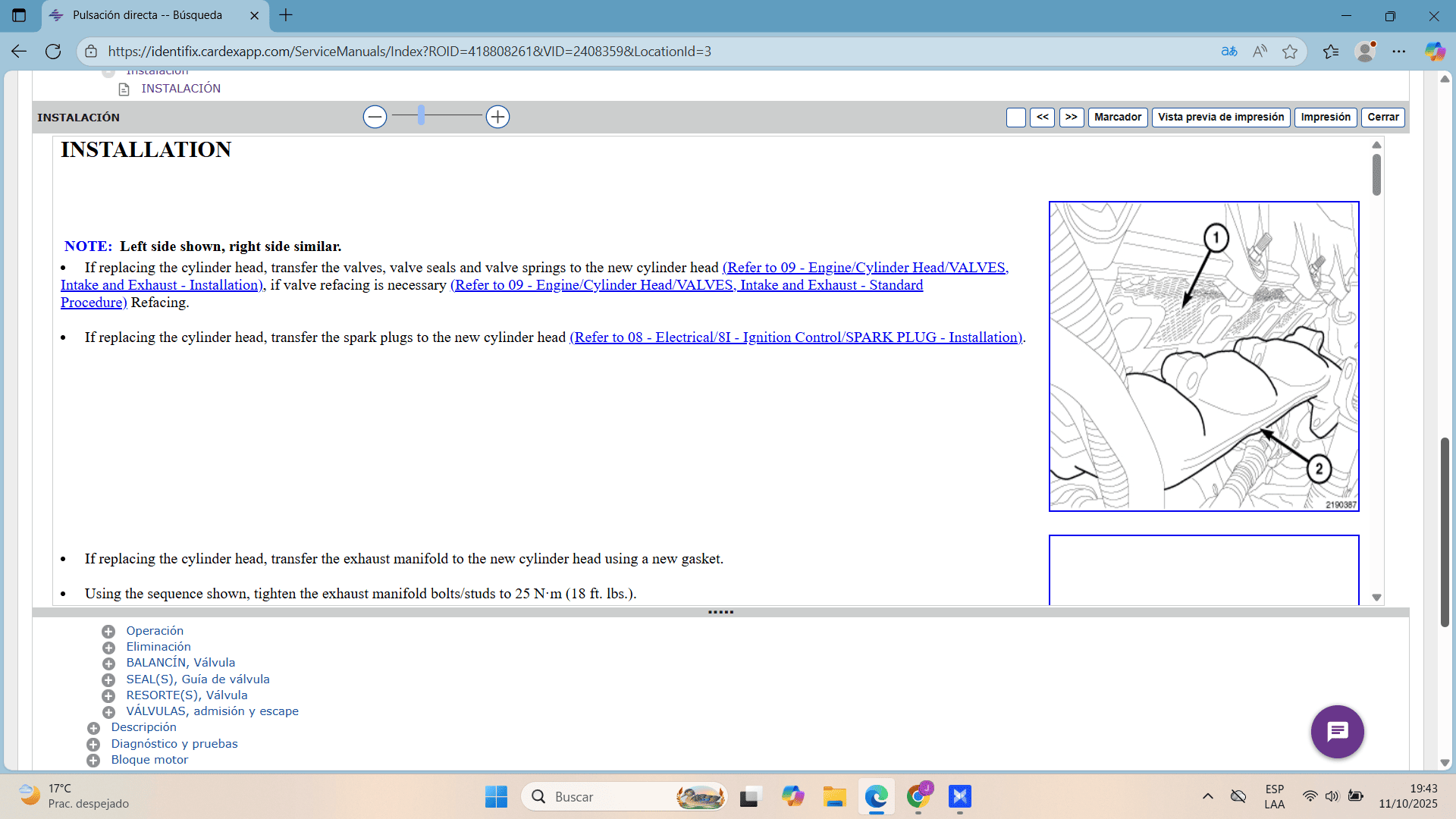The image size is (1456, 819).
Task: Open the browser Copilot sidebar
Action: click(x=1436, y=51)
